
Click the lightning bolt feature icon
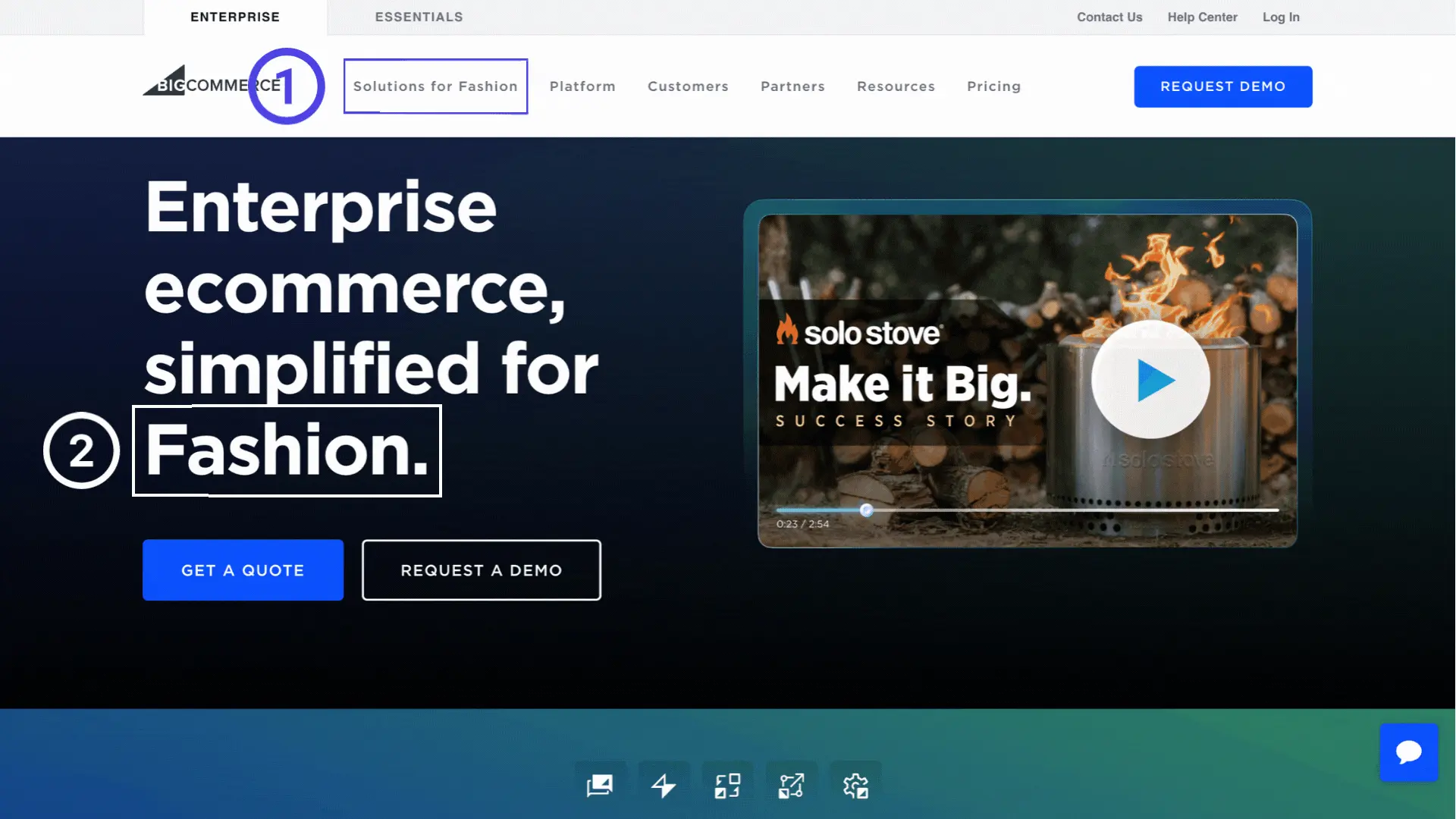pyautogui.click(x=664, y=786)
